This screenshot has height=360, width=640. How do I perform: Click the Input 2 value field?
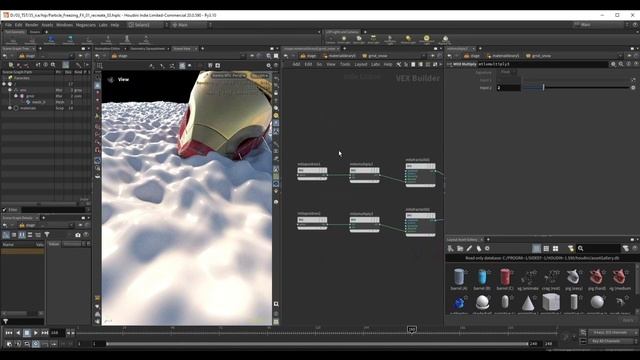tap(508, 87)
